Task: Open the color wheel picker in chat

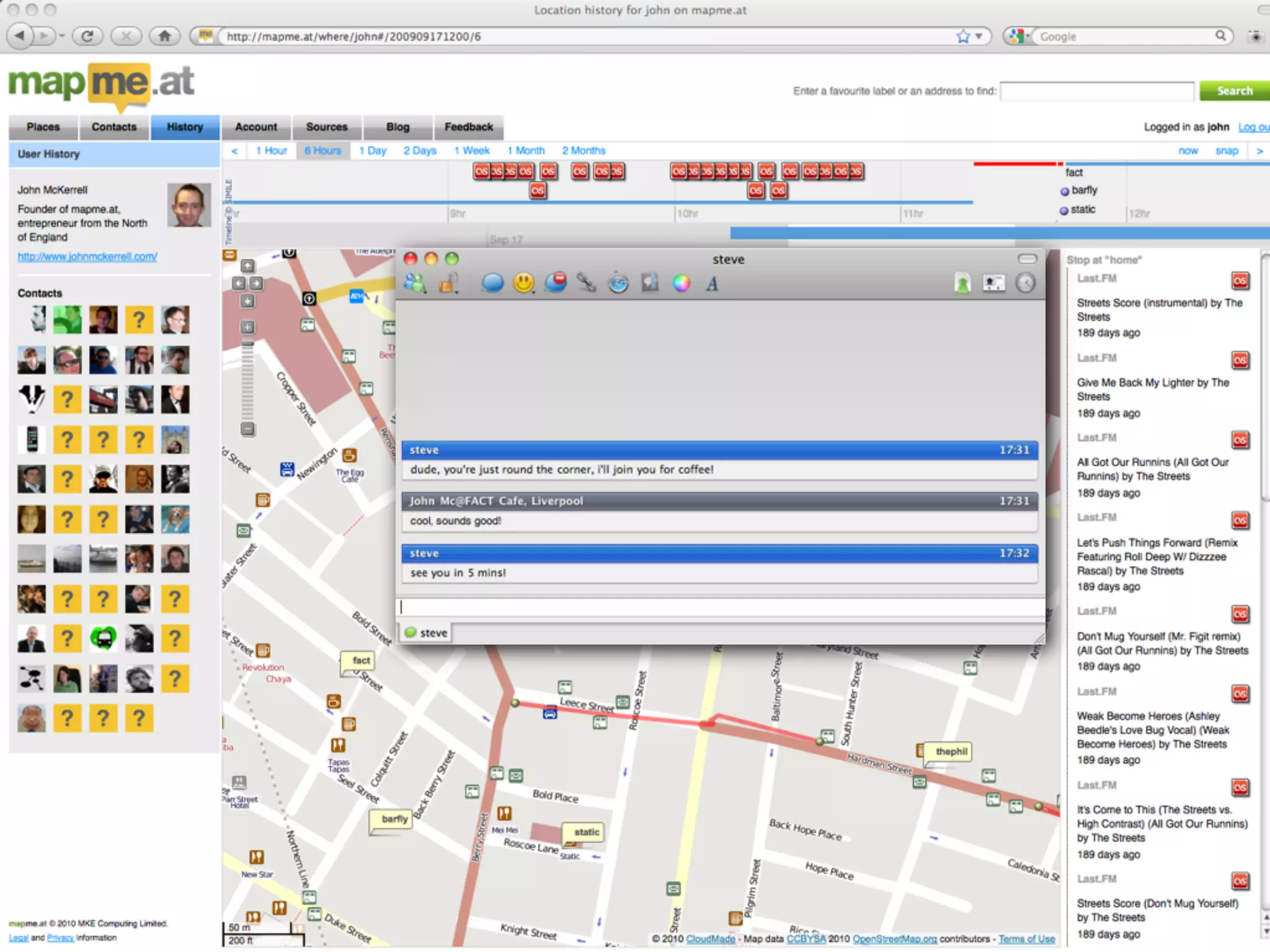Action: pos(681,283)
